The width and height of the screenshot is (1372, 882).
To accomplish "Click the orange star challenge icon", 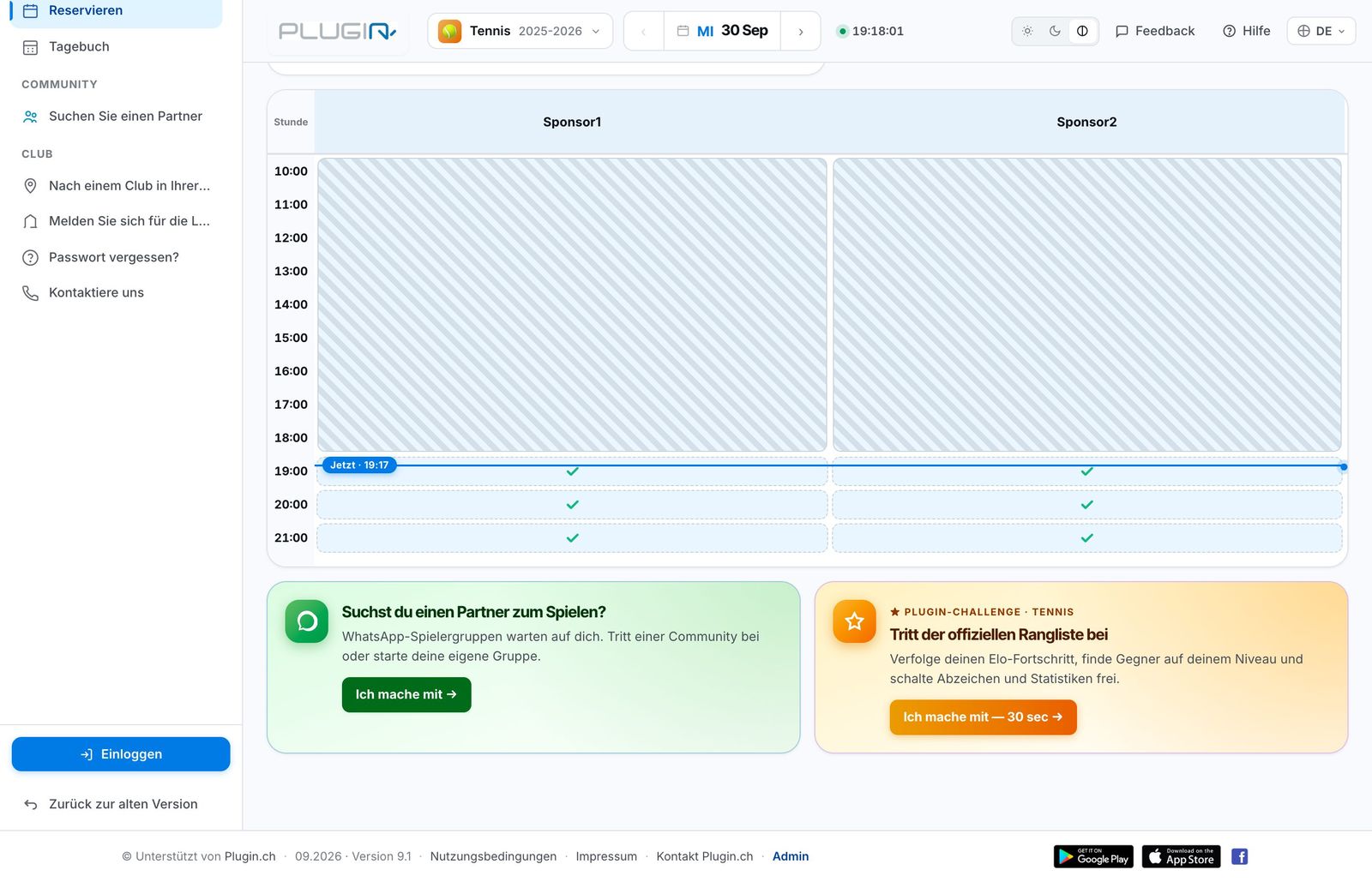I will (854, 621).
